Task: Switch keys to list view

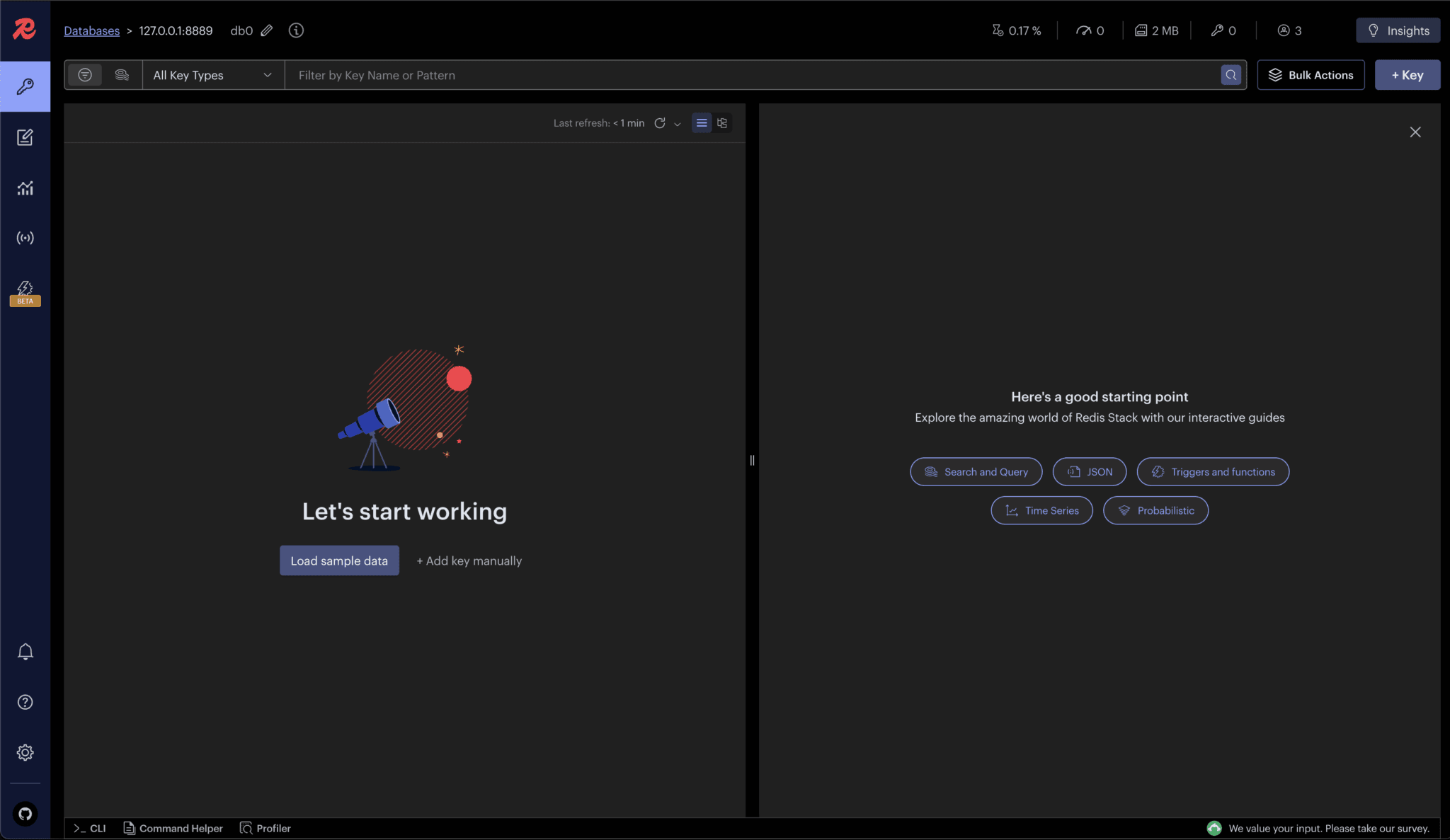Action: tap(700, 122)
